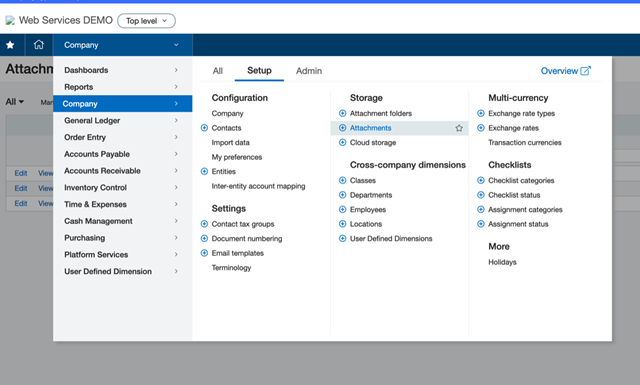Screen dimensions: 640x385
Task: Click the favorites star in navigation bar
Action: point(10,45)
